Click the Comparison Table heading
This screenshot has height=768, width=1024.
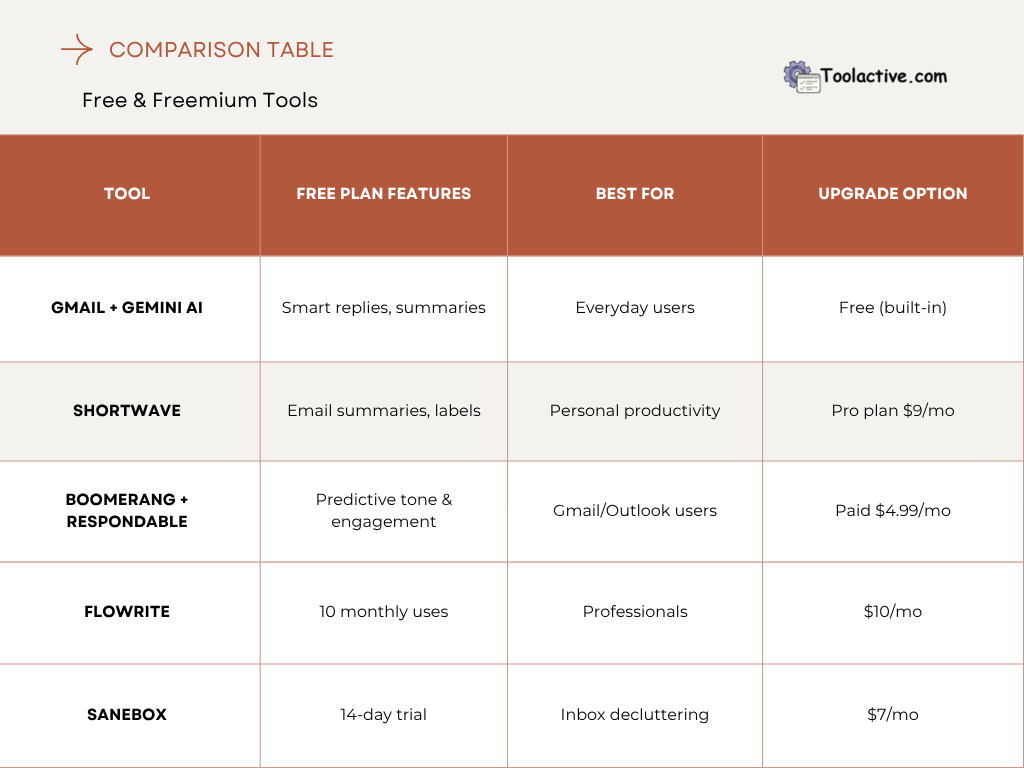pos(221,49)
